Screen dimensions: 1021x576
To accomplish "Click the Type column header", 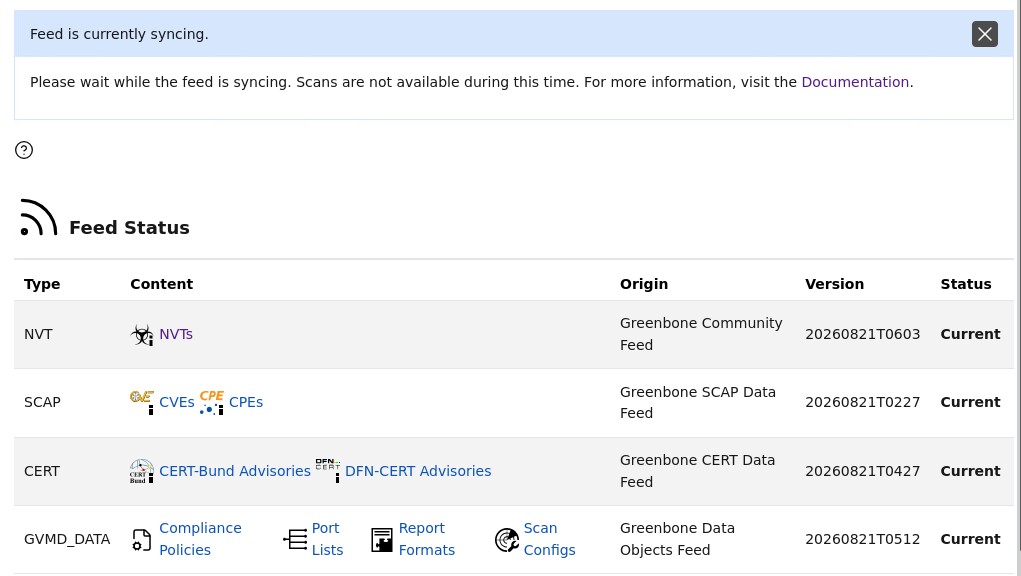I will tap(42, 284).
